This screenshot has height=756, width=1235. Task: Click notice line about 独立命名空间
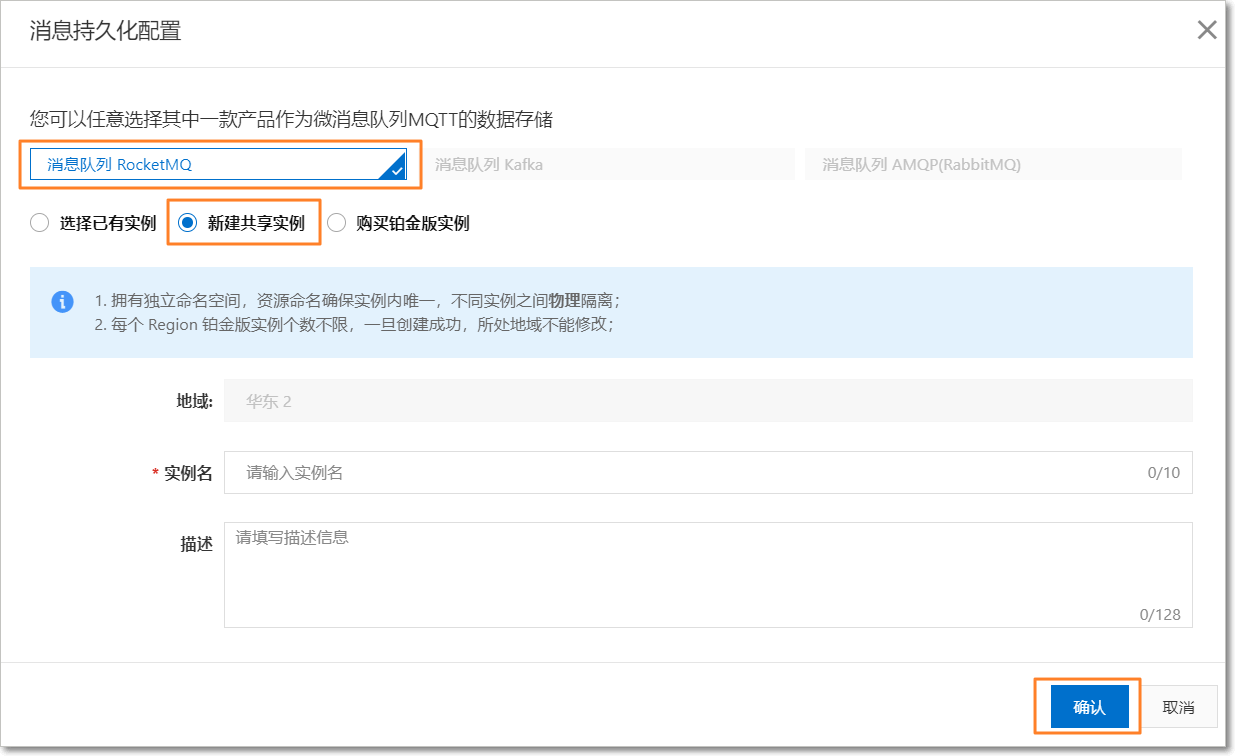(x=358, y=301)
